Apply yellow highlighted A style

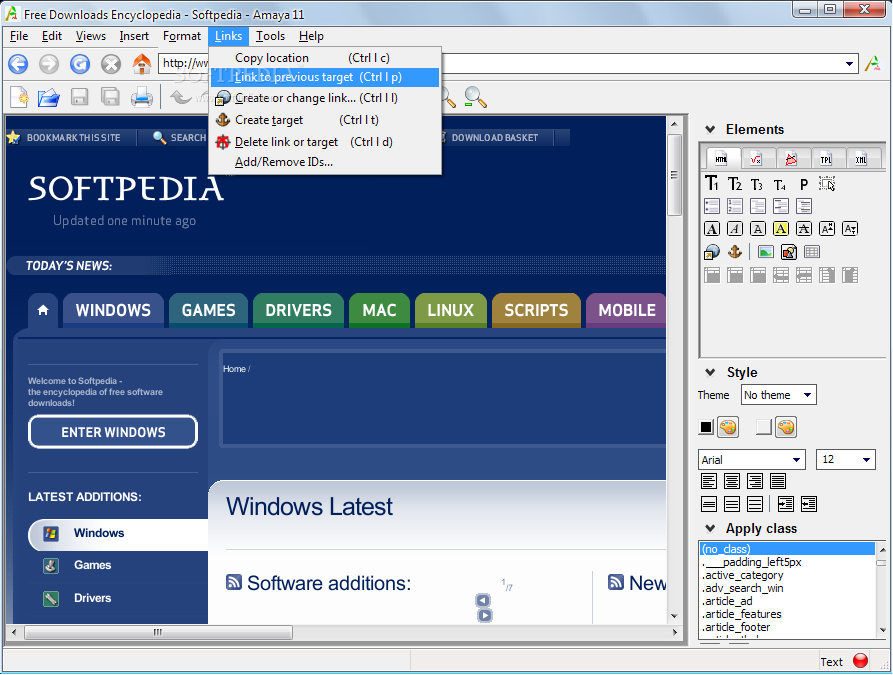pos(781,229)
